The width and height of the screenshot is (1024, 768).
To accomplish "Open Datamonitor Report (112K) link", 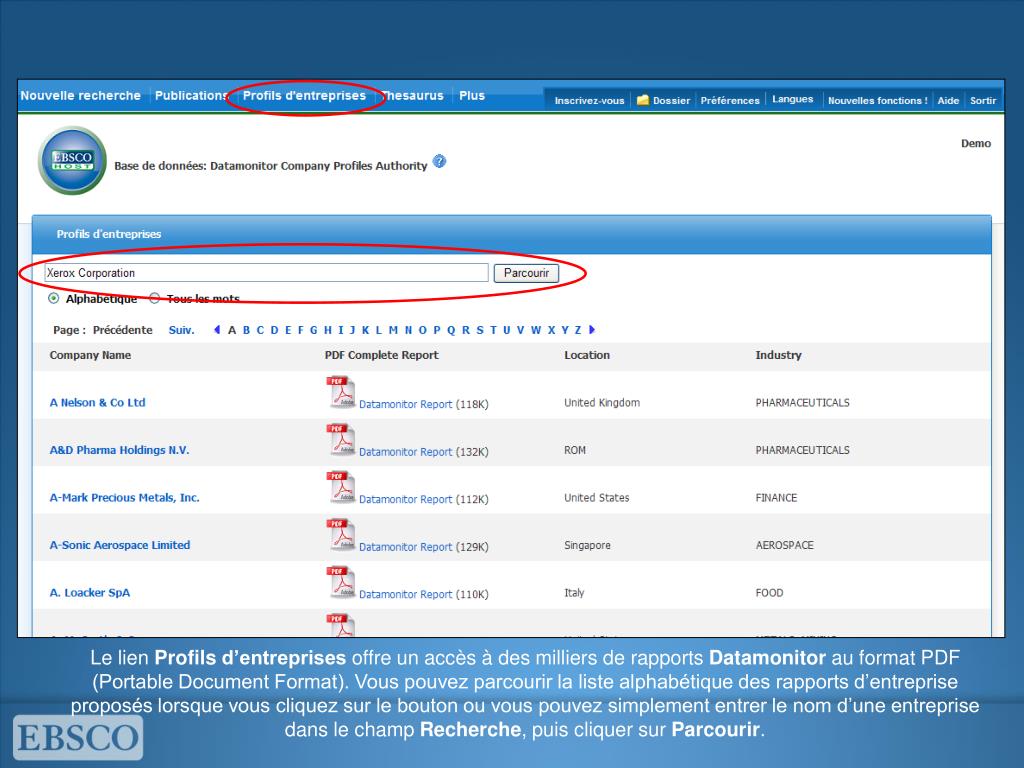I will coord(406,500).
